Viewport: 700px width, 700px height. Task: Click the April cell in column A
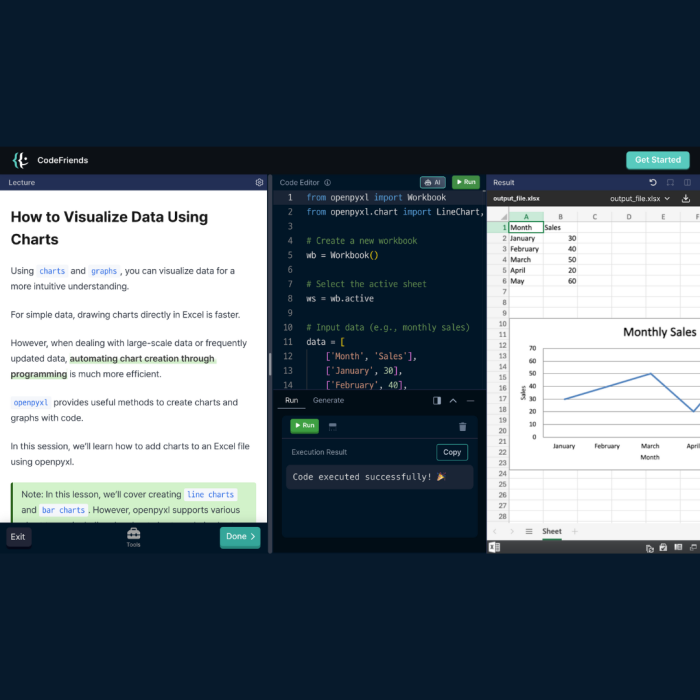[526, 270]
